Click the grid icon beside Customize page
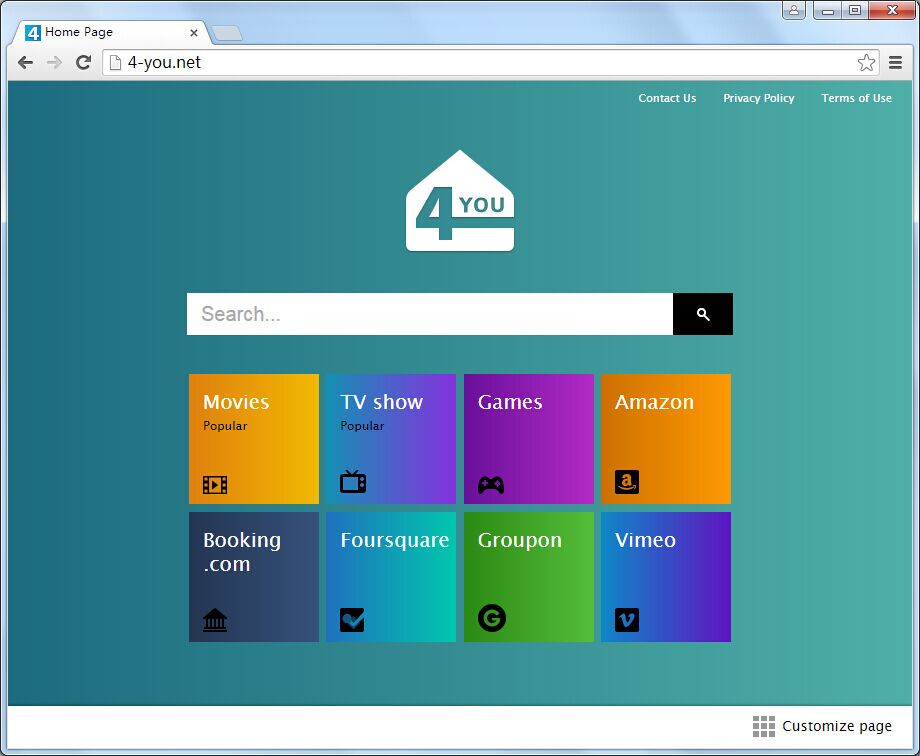 click(763, 726)
